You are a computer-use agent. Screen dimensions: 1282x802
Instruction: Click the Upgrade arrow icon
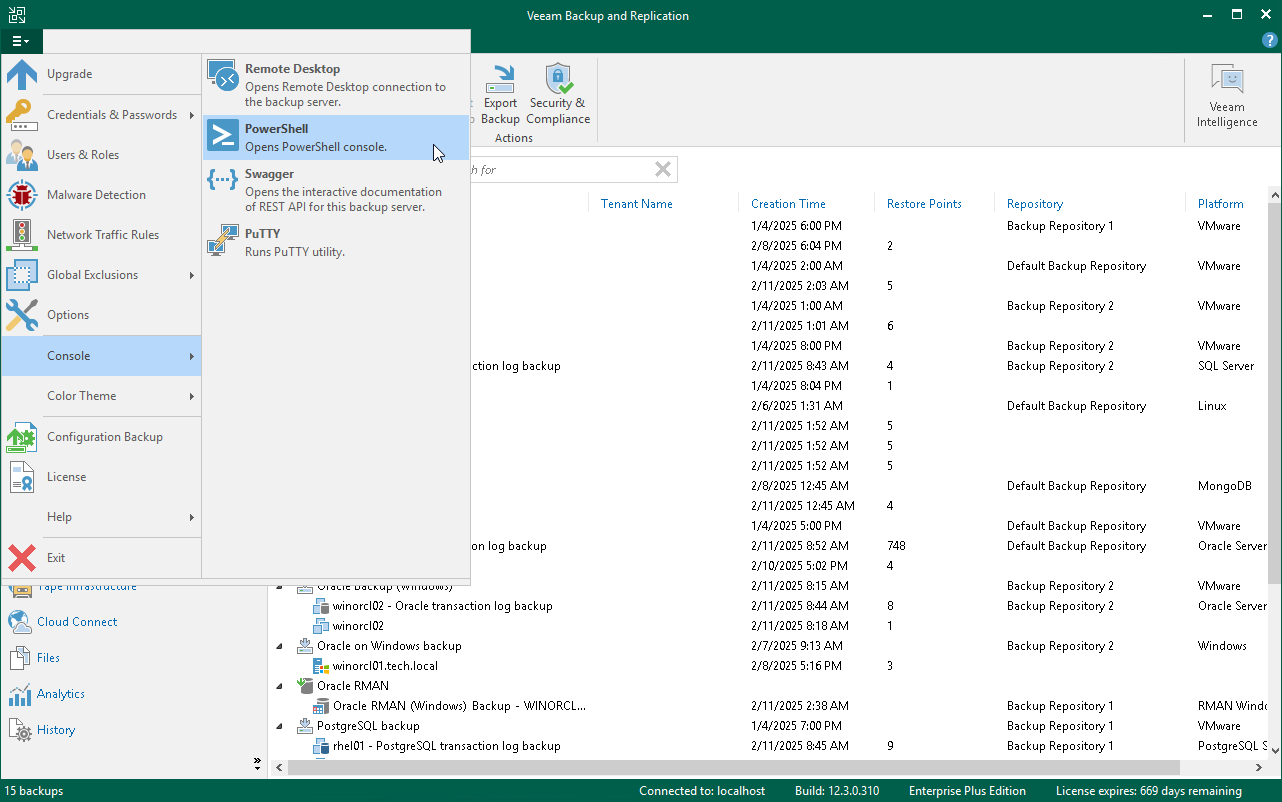pyautogui.click(x=22, y=75)
